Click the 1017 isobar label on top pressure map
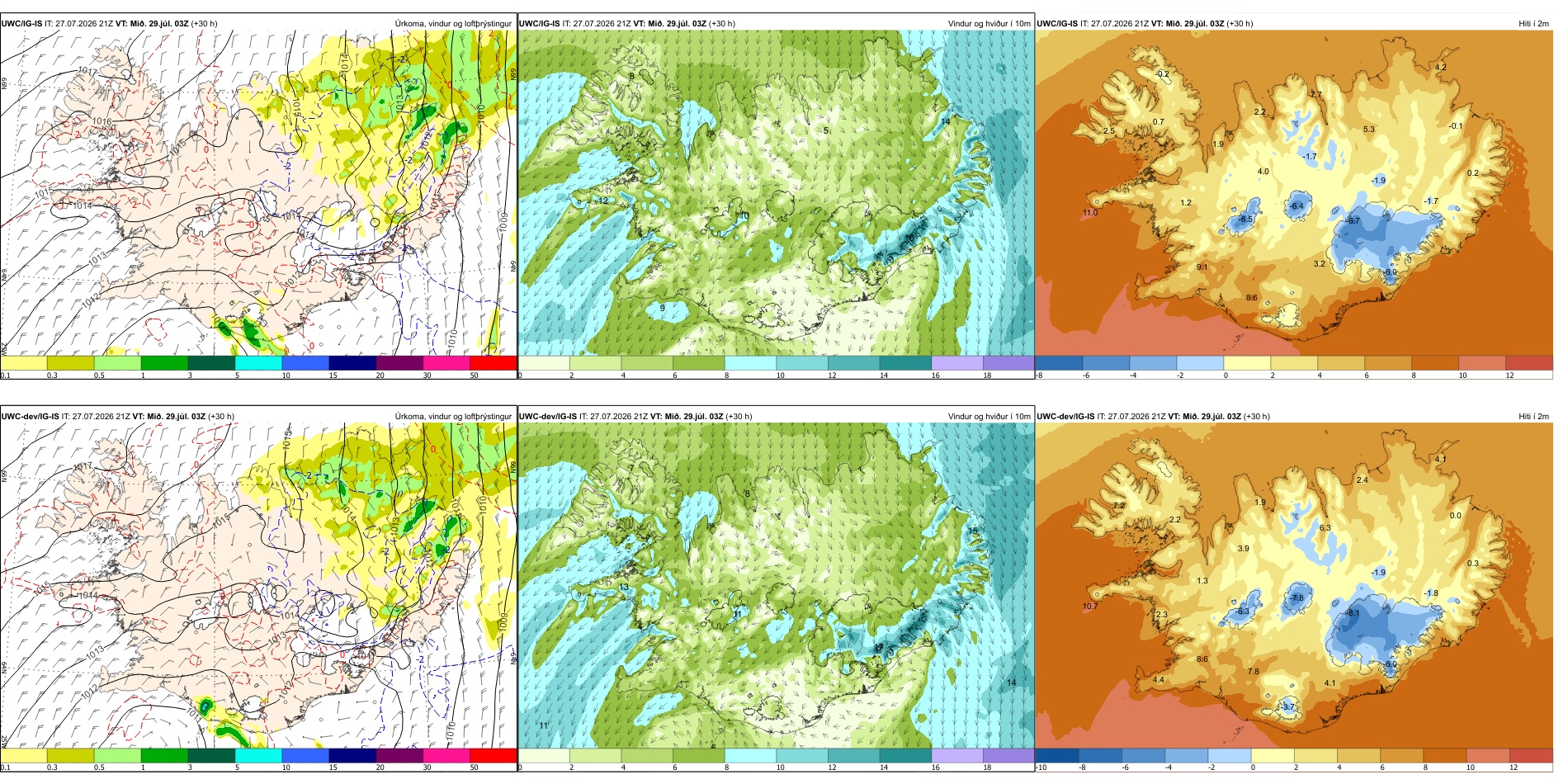The width and height of the screenshot is (1568, 784). coord(86,71)
